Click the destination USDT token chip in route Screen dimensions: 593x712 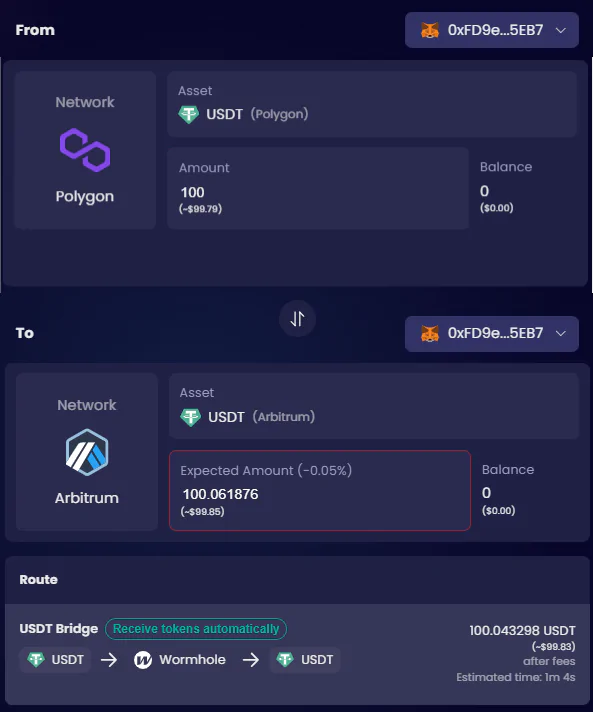coord(305,660)
